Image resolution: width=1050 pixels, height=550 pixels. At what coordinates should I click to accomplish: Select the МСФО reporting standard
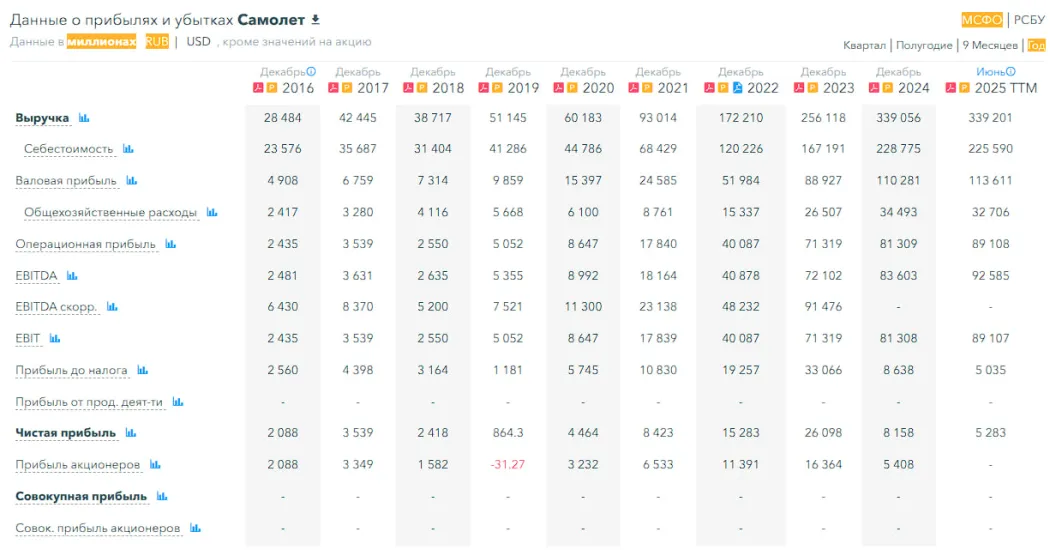pos(981,20)
